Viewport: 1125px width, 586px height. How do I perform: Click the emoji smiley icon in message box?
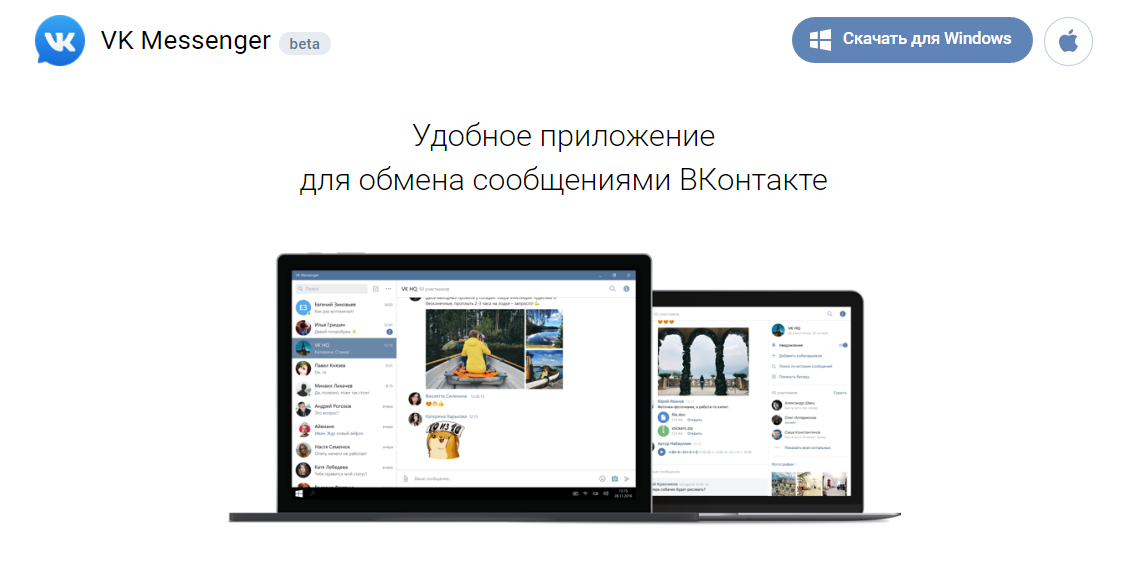(x=602, y=478)
